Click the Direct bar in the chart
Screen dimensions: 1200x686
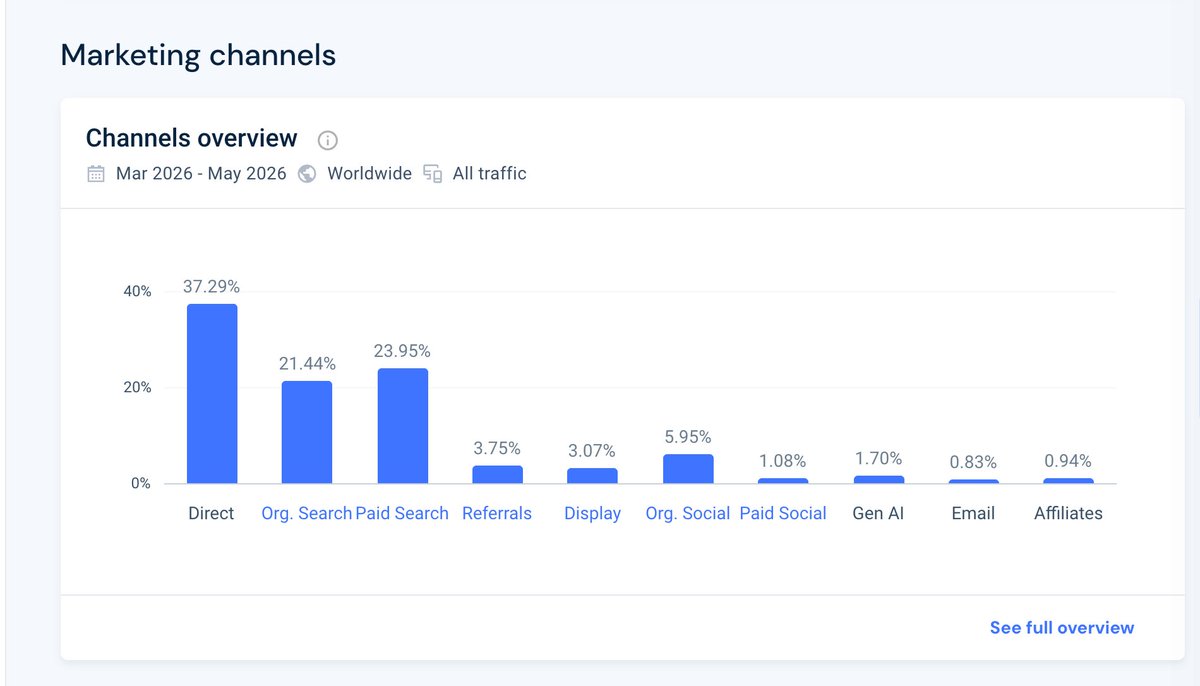point(212,394)
